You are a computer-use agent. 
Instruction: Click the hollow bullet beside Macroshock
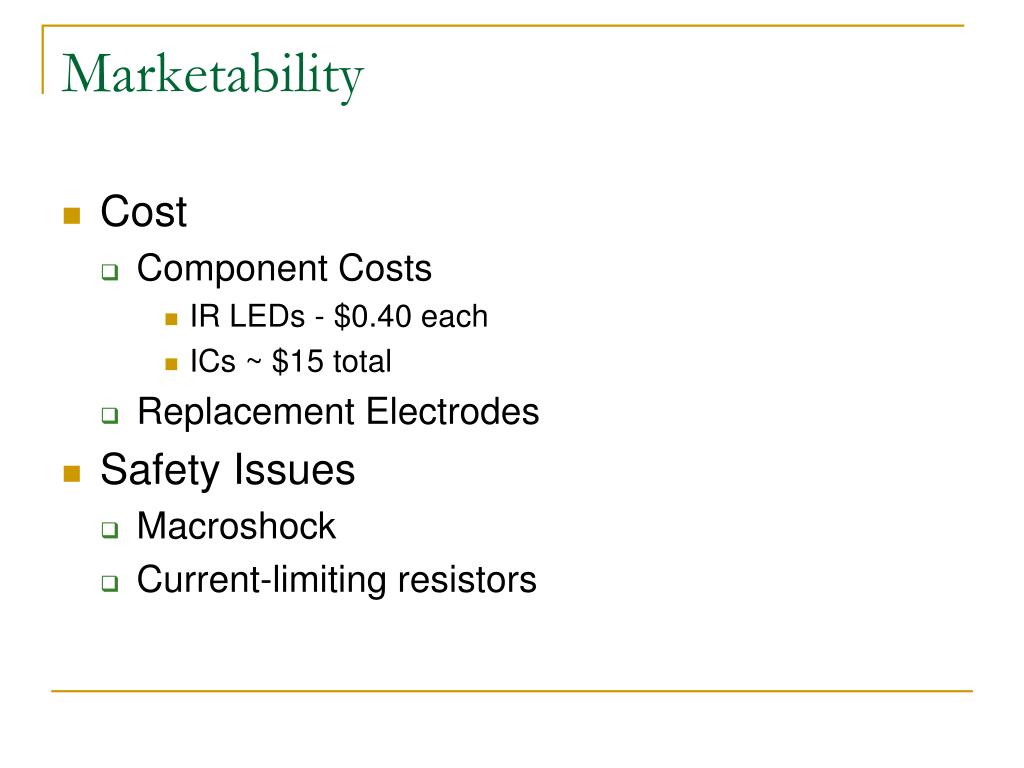(x=110, y=530)
